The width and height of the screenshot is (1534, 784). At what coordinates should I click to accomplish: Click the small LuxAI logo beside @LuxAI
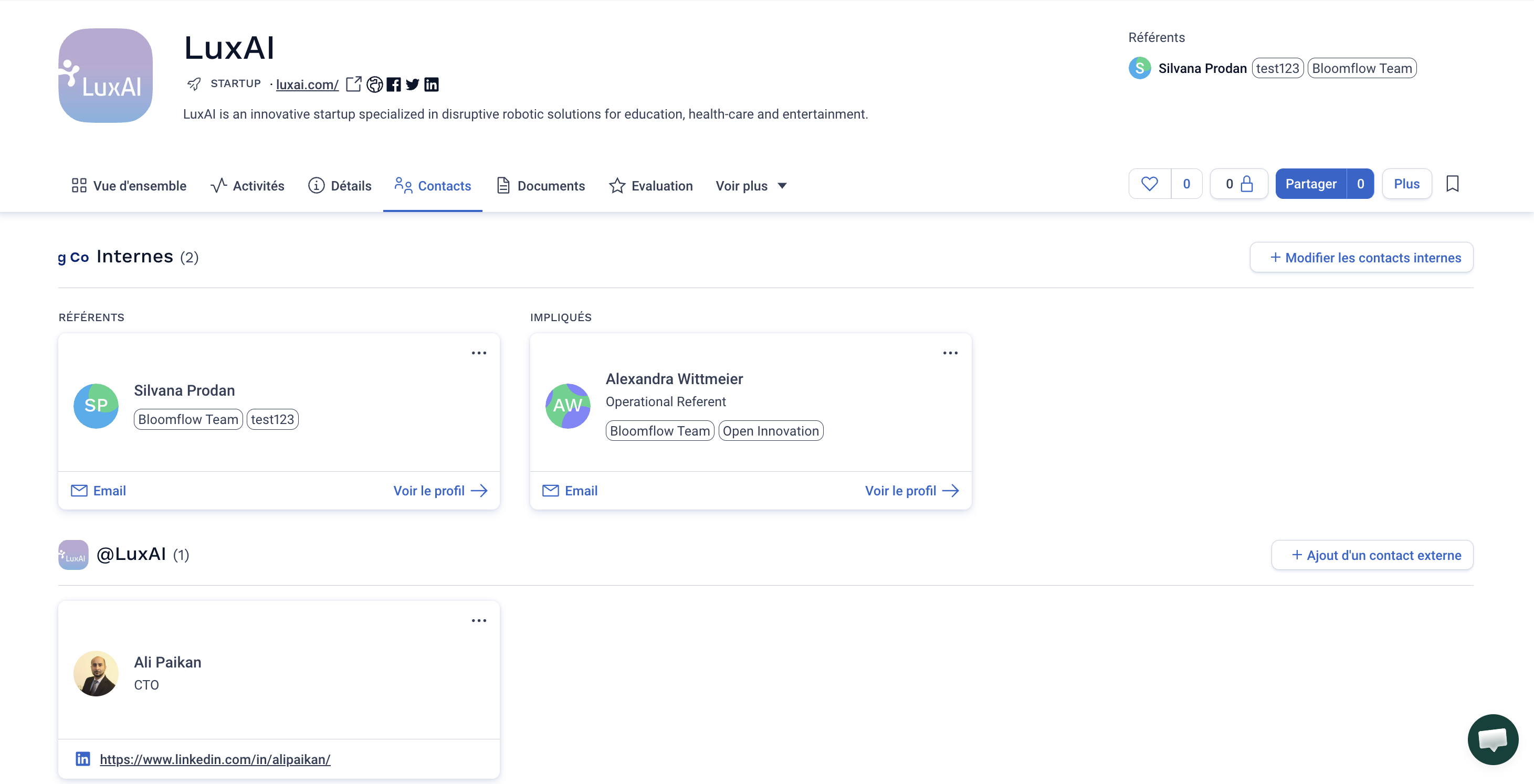click(x=73, y=555)
